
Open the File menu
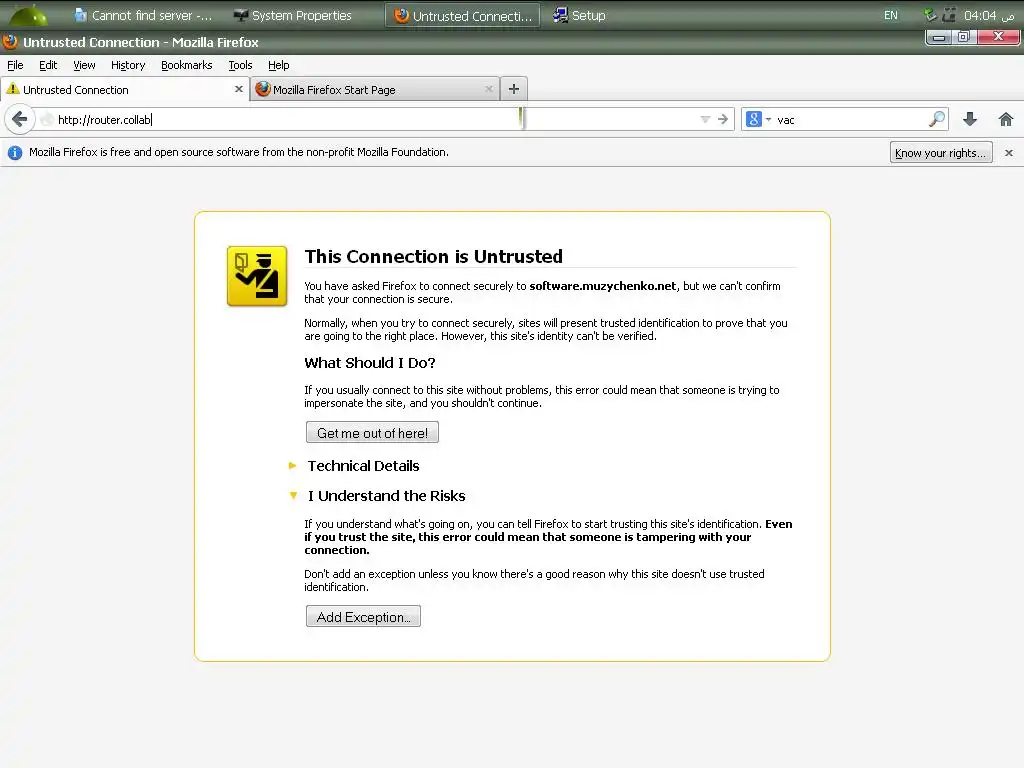[x=15, y=65]
